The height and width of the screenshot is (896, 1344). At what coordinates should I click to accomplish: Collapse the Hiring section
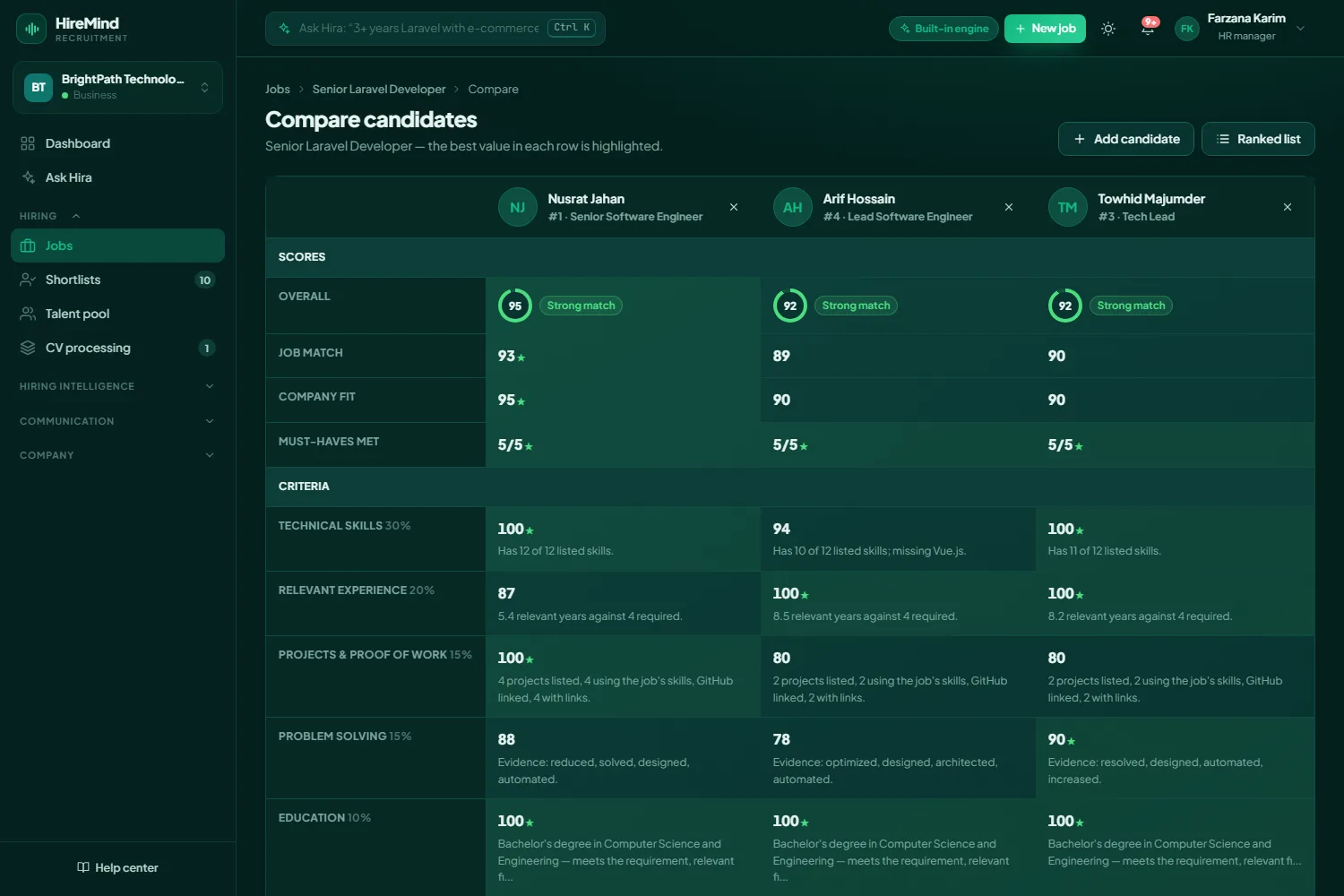pyautogui.click(x=50, y=216)
